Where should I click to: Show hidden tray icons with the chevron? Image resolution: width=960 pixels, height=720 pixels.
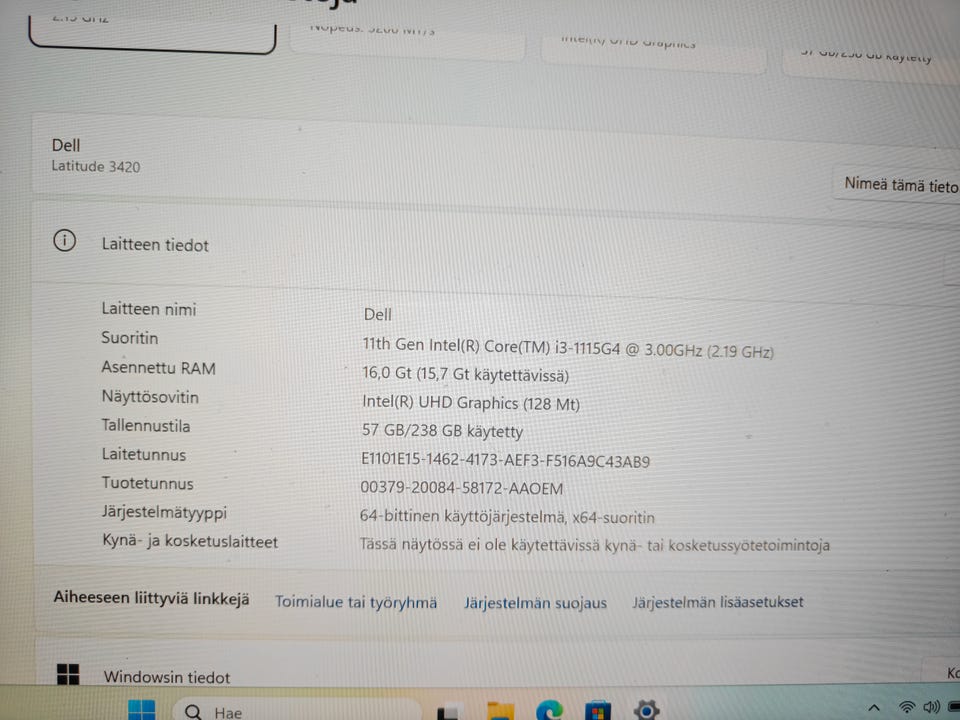[874, 708]
